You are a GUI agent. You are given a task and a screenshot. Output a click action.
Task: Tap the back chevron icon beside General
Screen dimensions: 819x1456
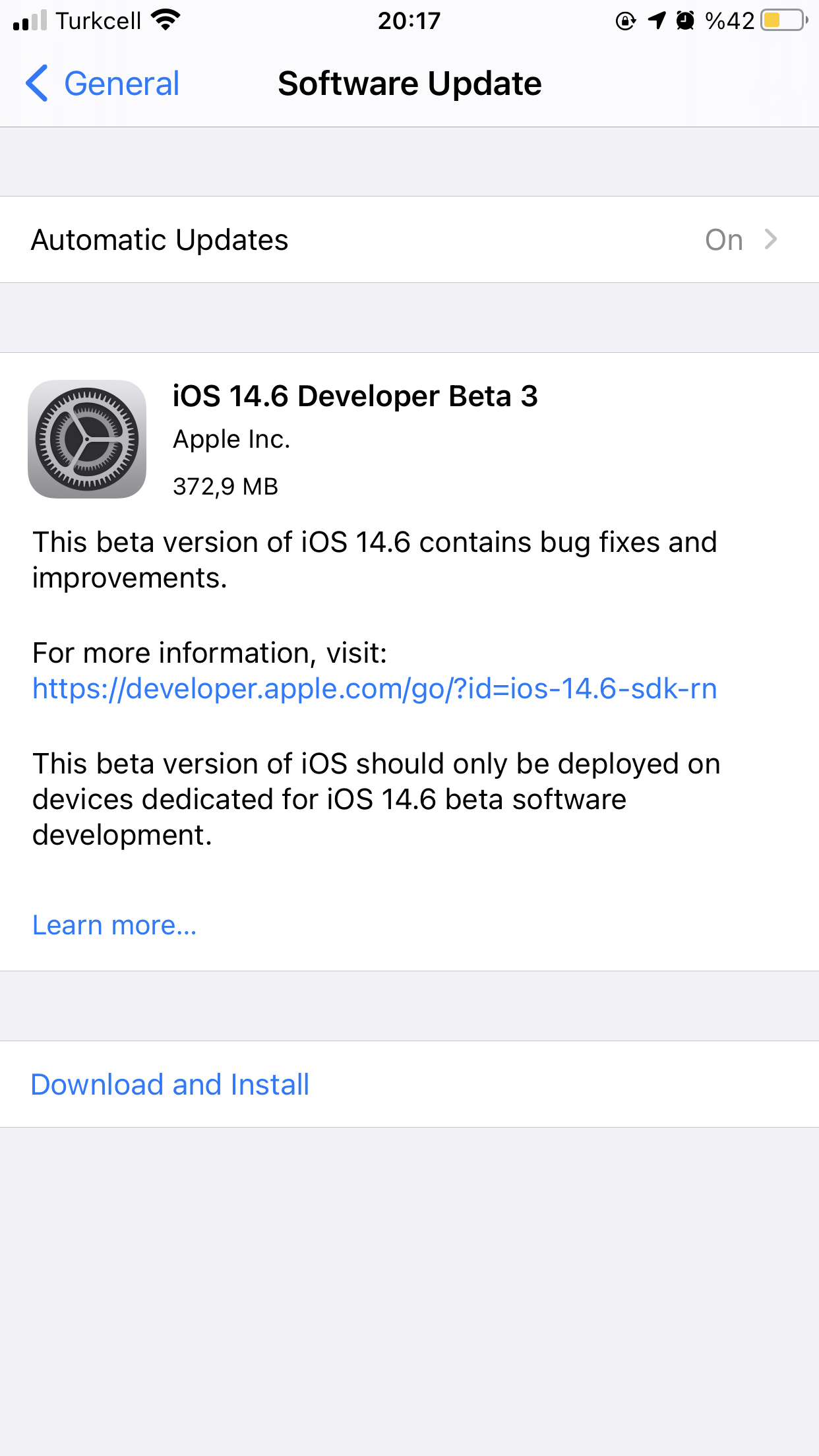[37, 83]
